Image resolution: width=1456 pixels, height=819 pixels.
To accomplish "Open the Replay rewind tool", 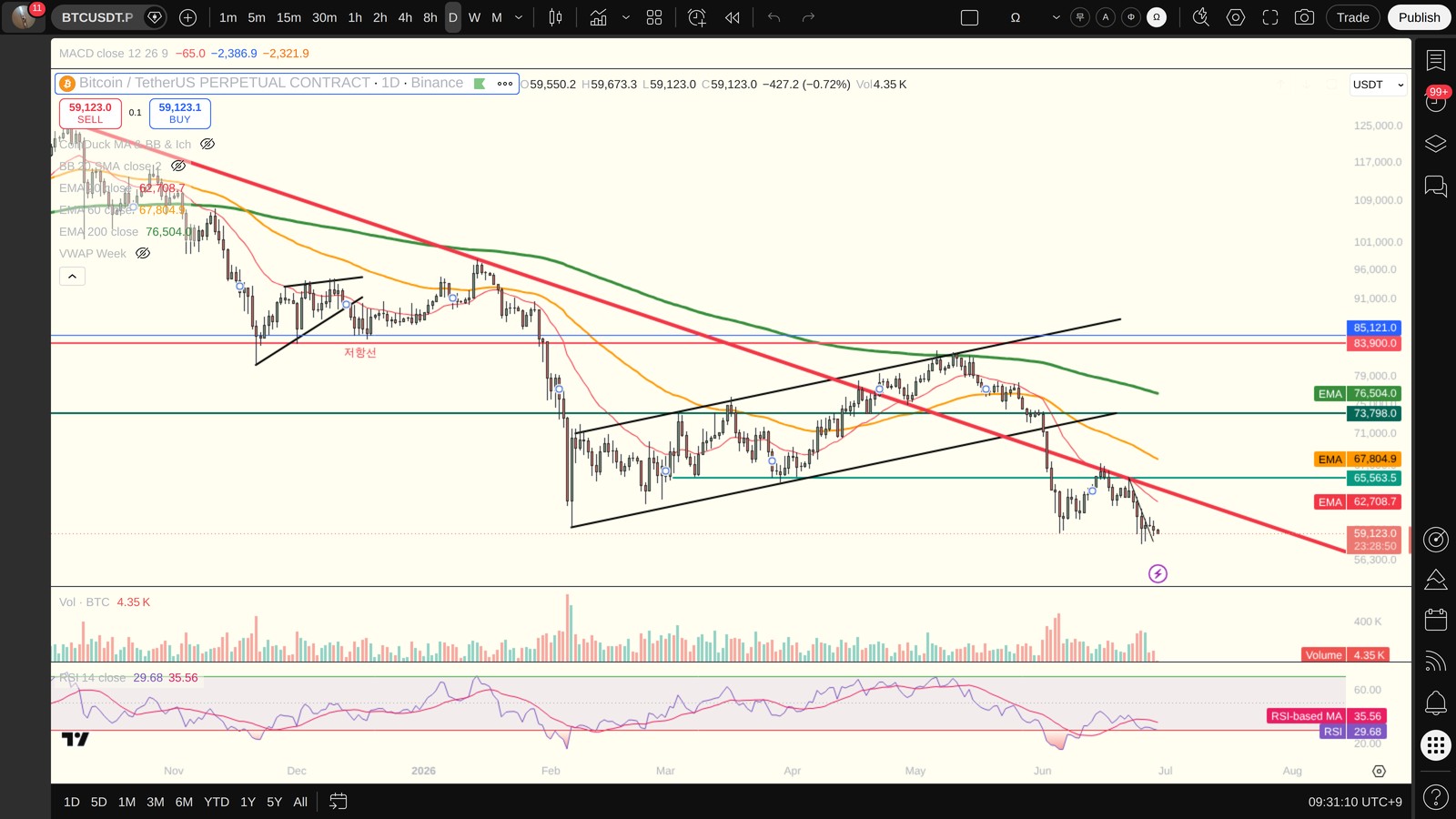I will [732, 17].
